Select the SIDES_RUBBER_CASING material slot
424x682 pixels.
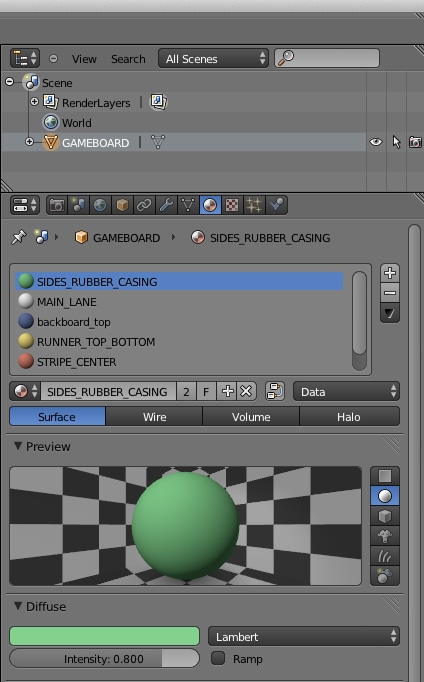(179, 281)
